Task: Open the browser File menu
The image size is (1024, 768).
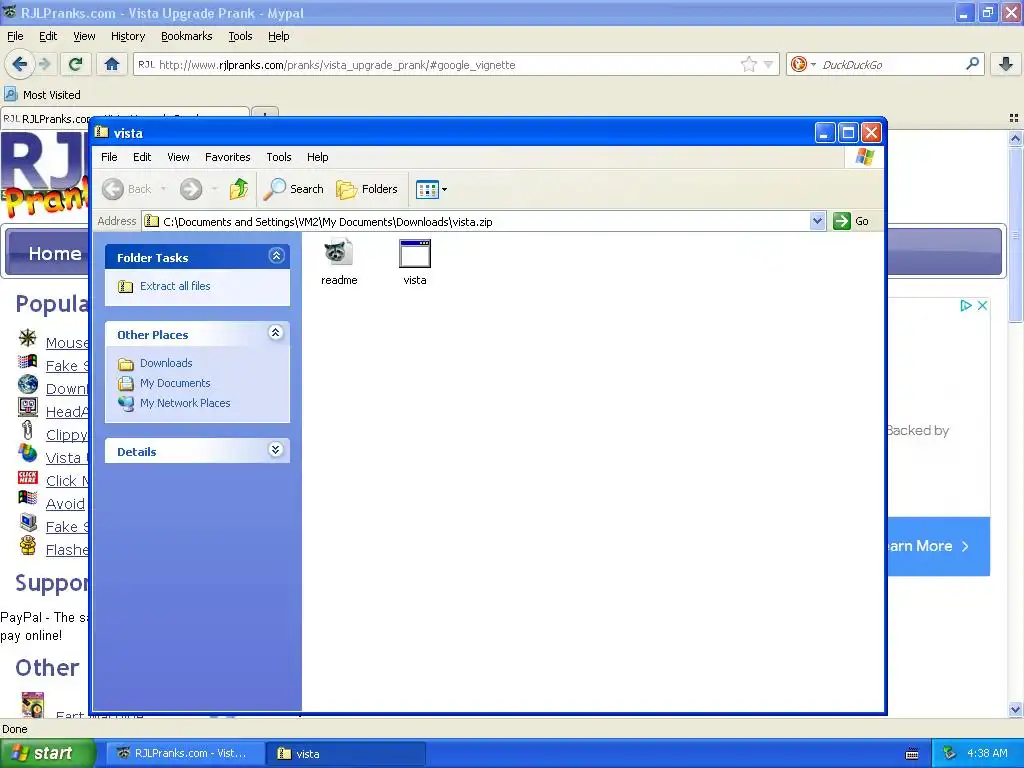Action: (15, 36)
